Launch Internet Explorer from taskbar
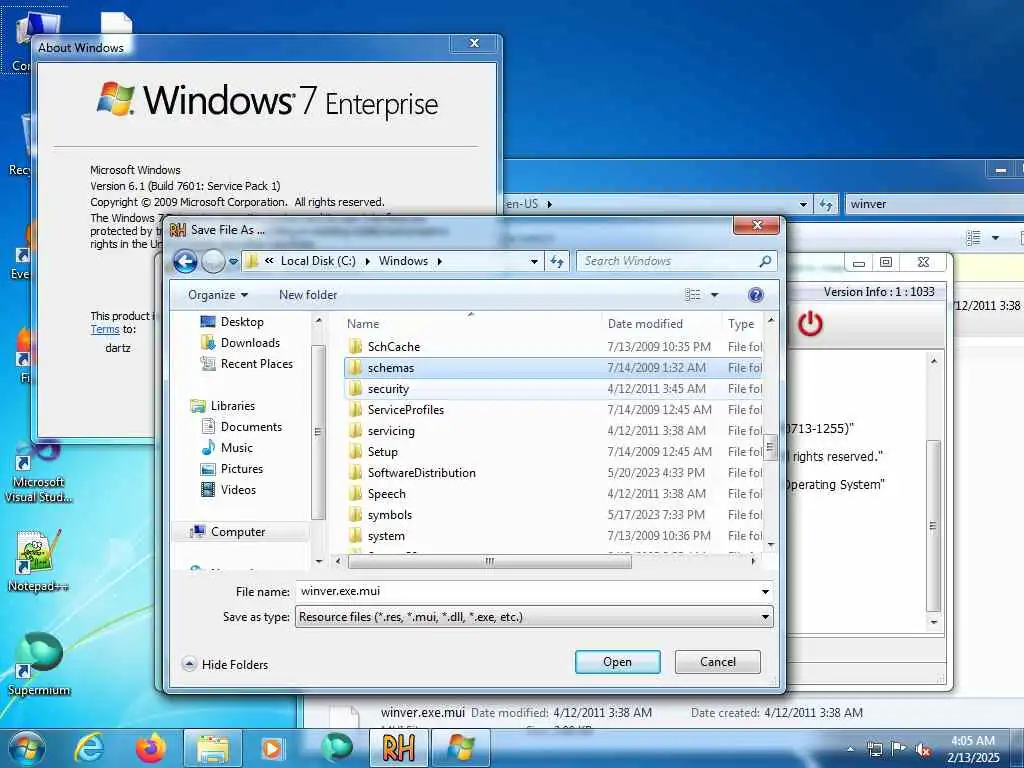 [x=89, y=748]
